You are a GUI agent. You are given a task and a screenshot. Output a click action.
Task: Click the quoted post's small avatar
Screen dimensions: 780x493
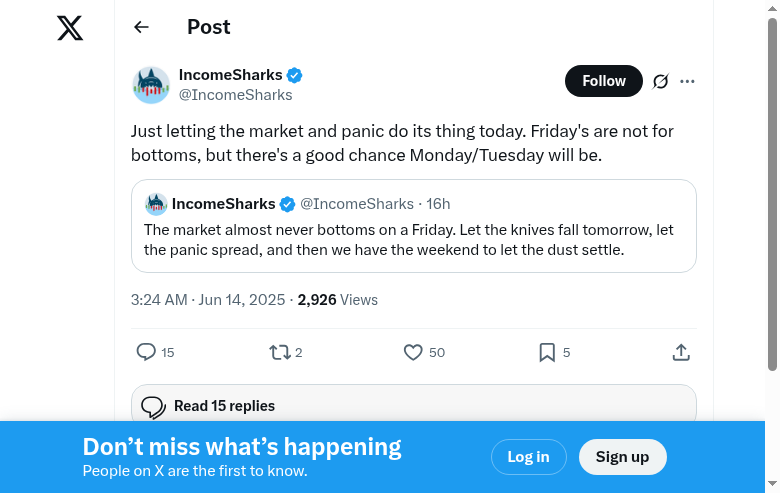(156, 204)
